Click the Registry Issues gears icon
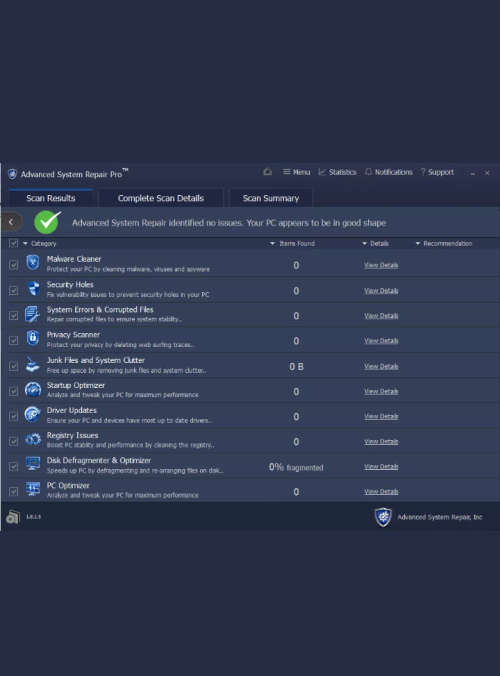 pyautogui.click(x=33, y=439)
